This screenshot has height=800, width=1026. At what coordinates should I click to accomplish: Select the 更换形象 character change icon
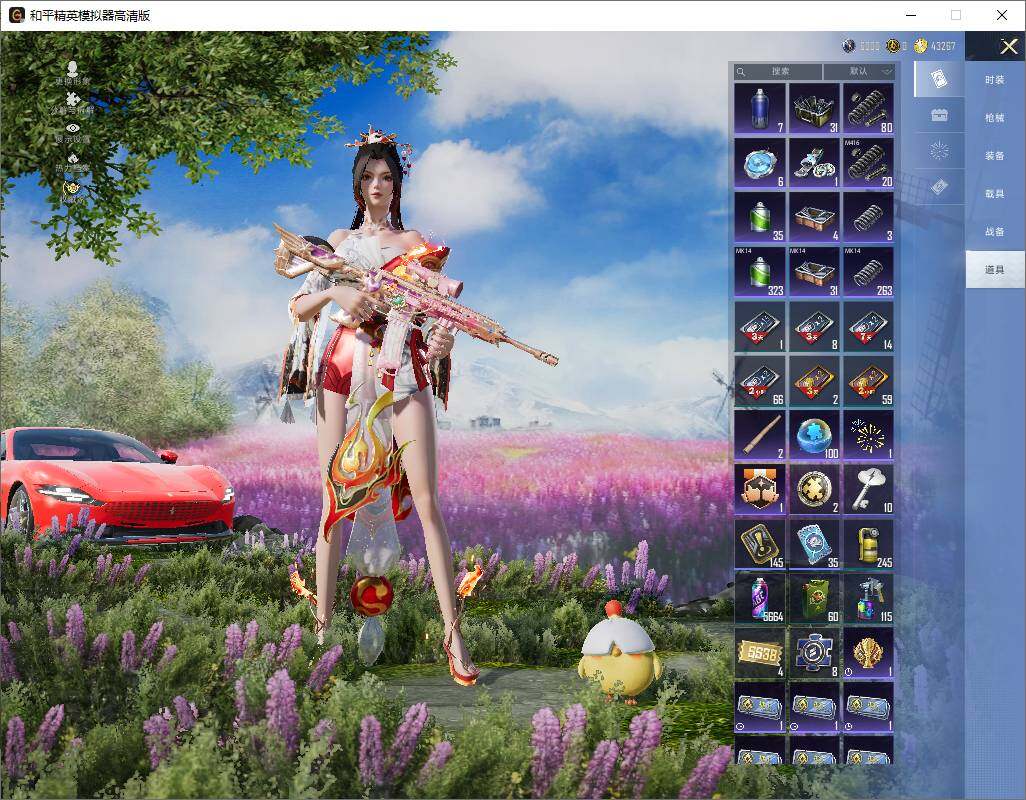click(x=72, y=70)
